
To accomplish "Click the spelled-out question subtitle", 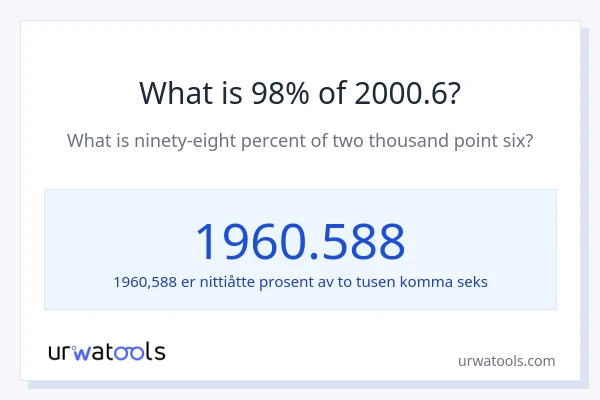I will [300, 141].
